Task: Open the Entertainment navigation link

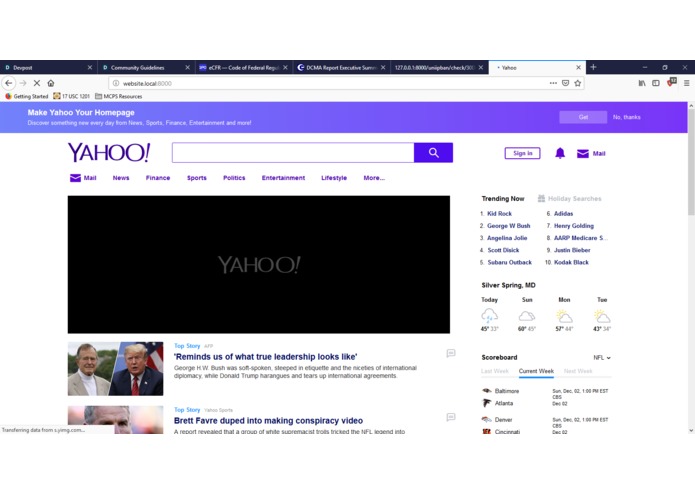Action: click(283, 178)
